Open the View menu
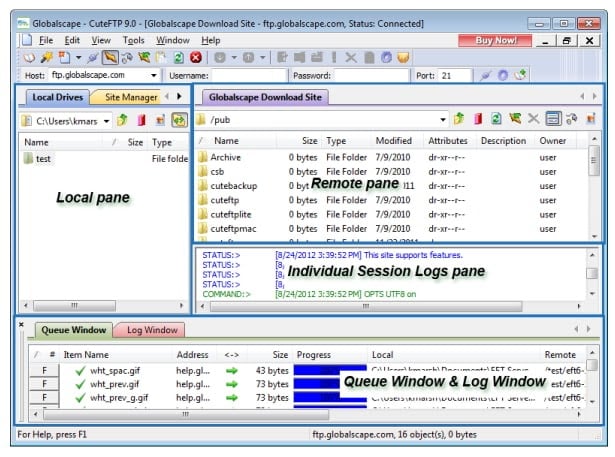This screenshot has width=615, height=457. click(x=101, y=40)
